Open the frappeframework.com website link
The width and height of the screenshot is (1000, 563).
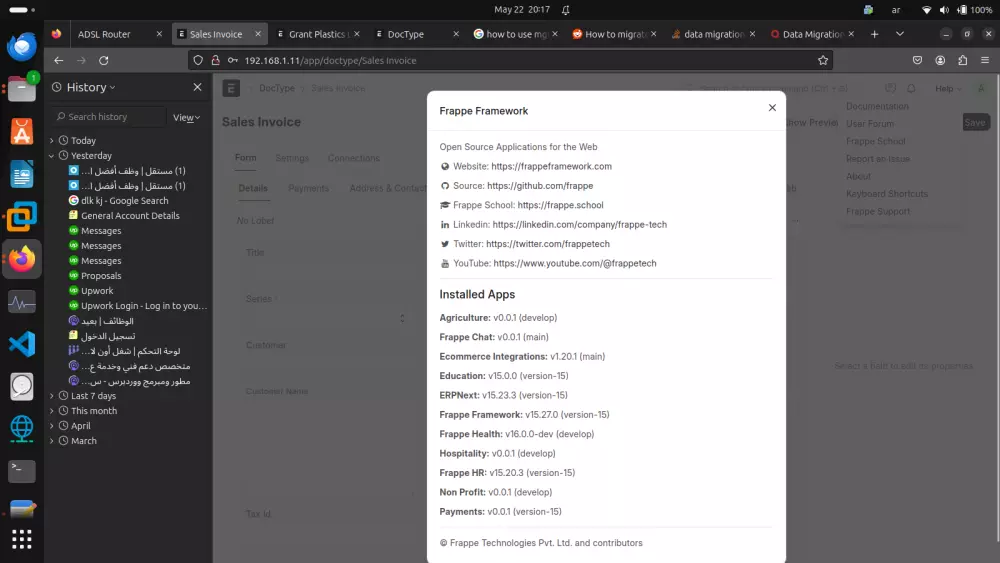551,166
